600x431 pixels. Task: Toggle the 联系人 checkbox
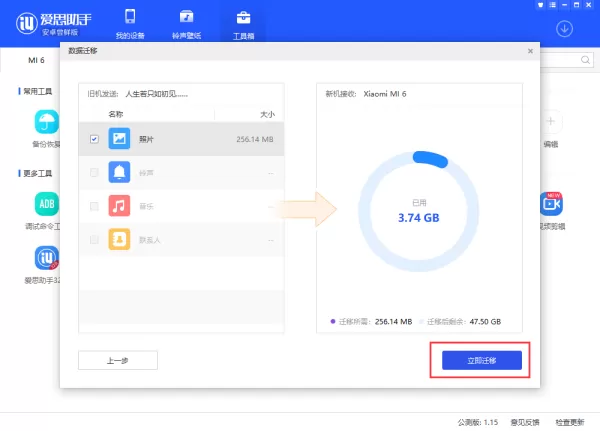click(94, 240)
